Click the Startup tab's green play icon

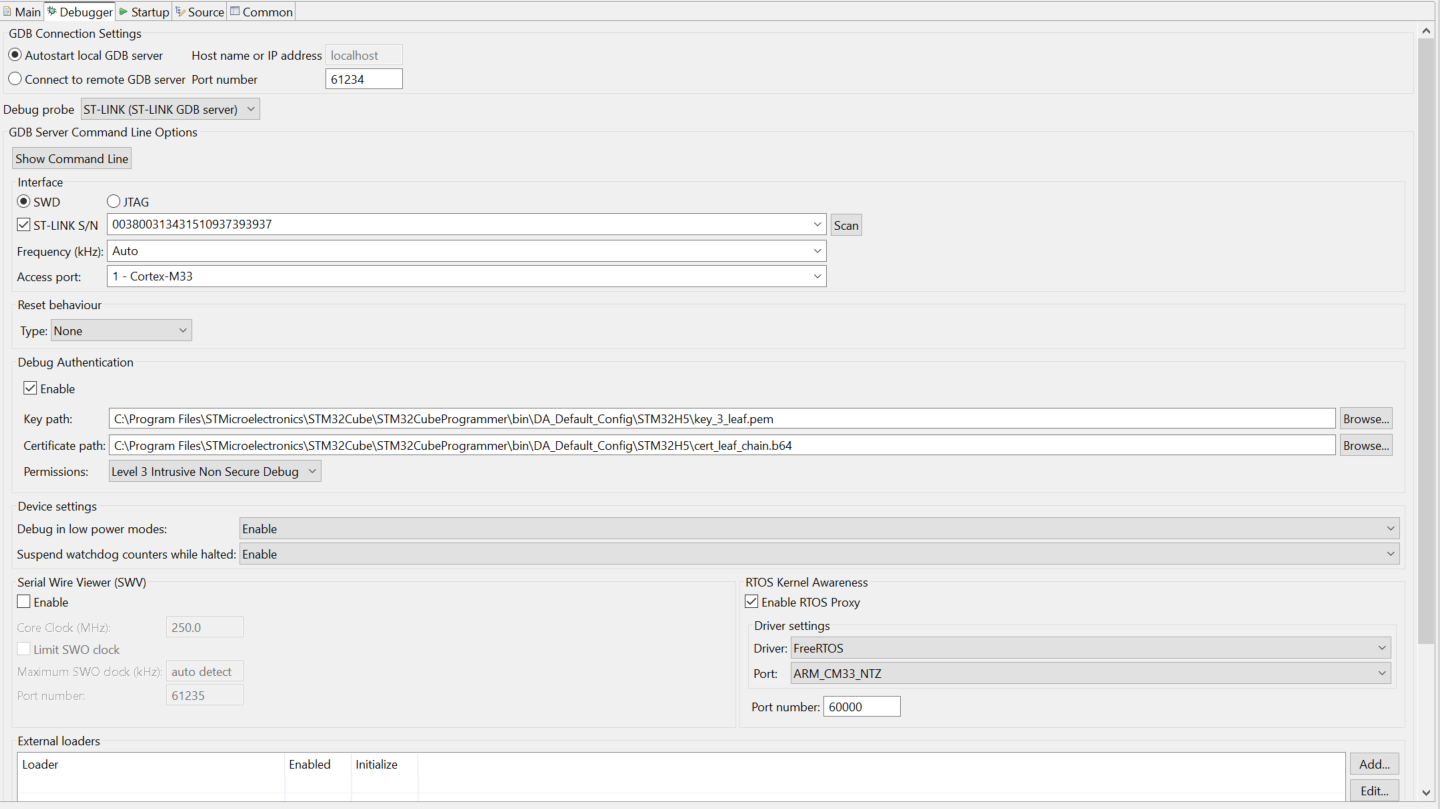[123, 11]
